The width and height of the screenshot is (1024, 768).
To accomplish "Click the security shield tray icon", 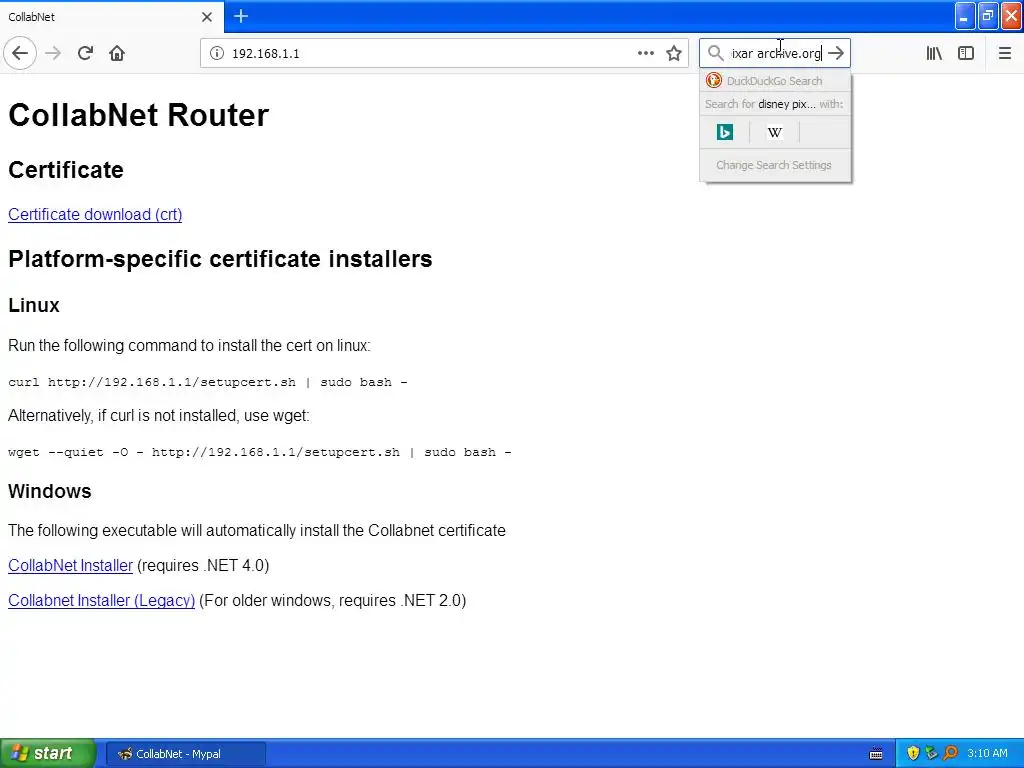I will (913, 753).
